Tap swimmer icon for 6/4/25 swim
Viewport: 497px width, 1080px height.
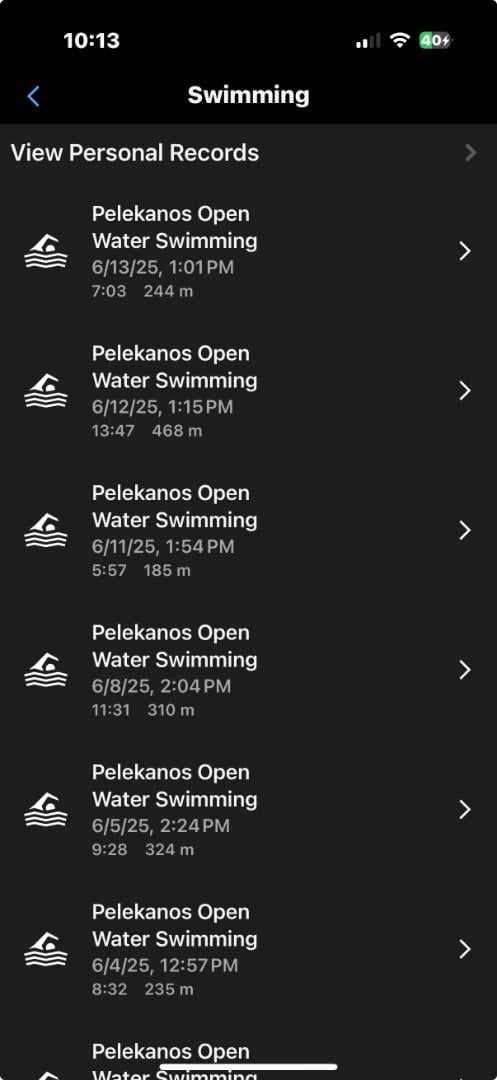pos(46,950)
